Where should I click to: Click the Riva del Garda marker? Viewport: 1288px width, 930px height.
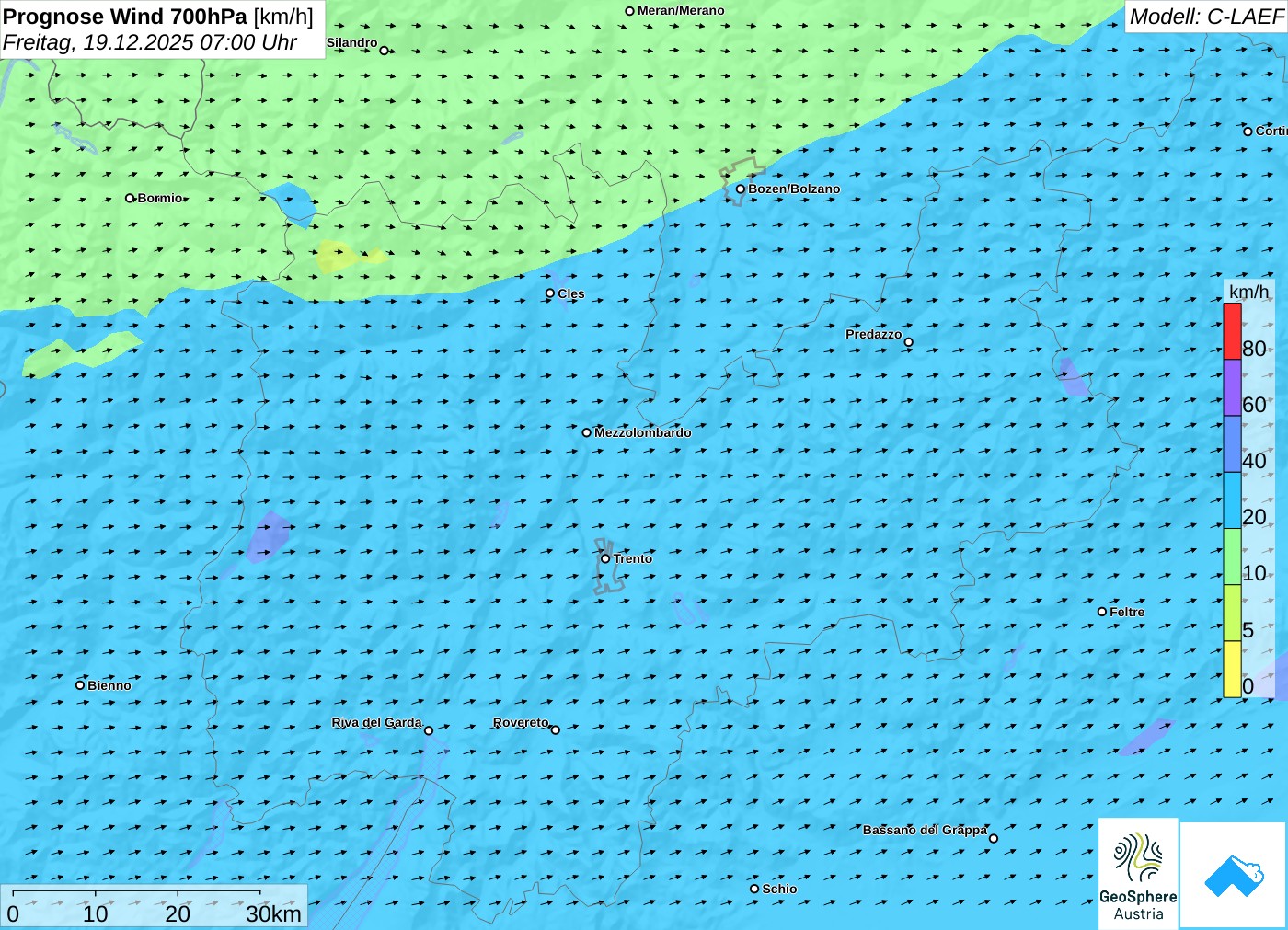(x=429, y=730)
